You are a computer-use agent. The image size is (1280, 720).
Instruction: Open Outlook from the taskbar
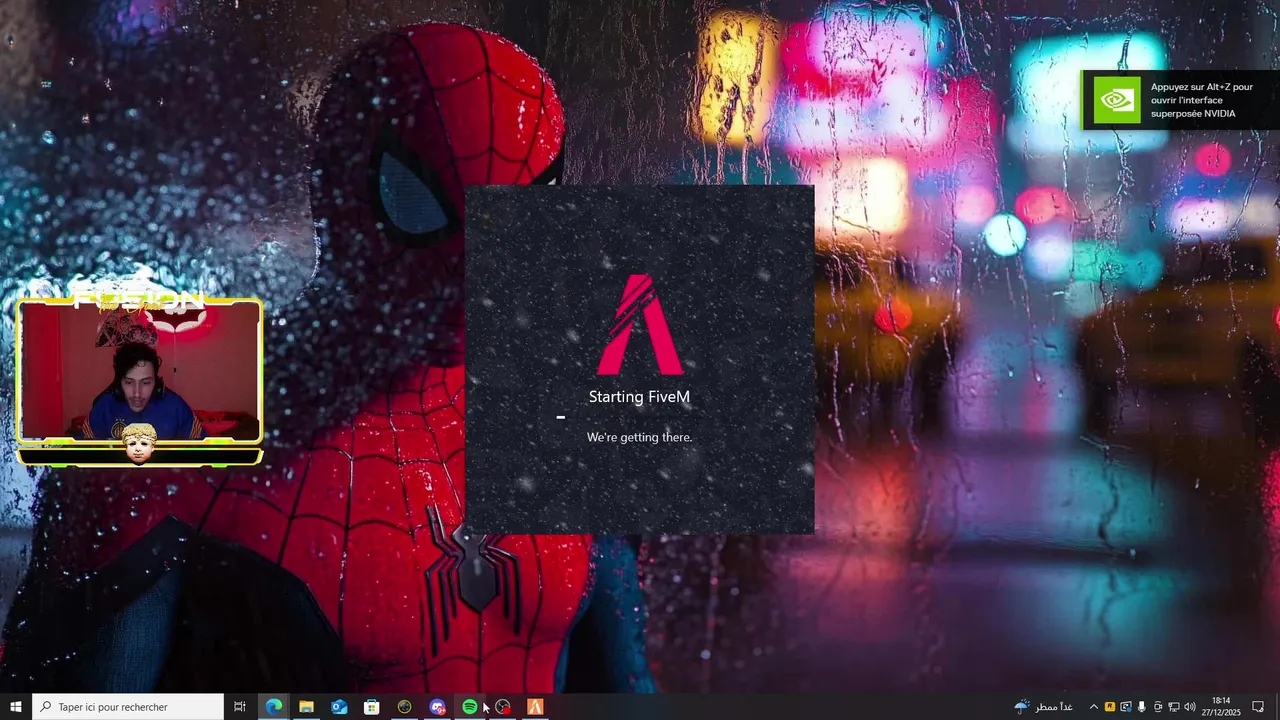tap(339, 707)
